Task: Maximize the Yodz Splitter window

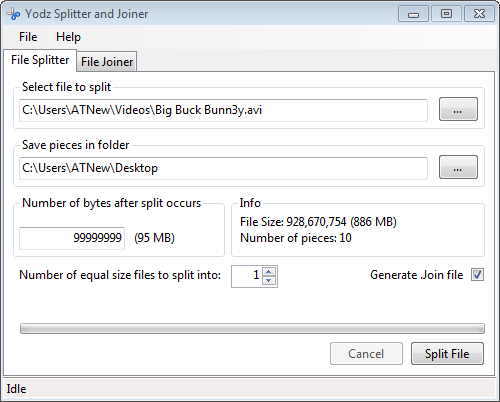Action: [446, 14]
